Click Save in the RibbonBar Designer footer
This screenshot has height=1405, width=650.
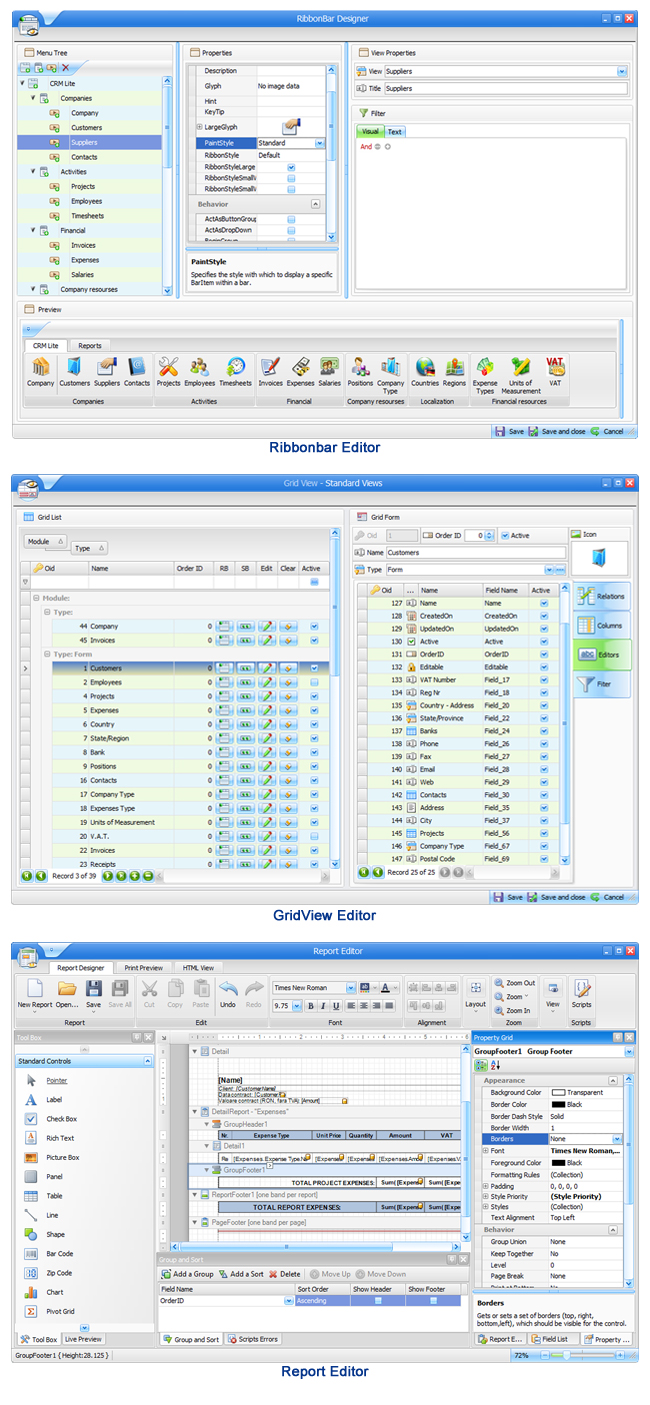click(509, 431)
